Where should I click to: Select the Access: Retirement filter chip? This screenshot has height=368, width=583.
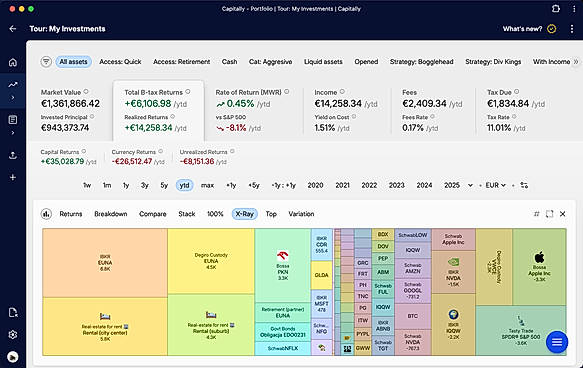[x=181, y=62]
